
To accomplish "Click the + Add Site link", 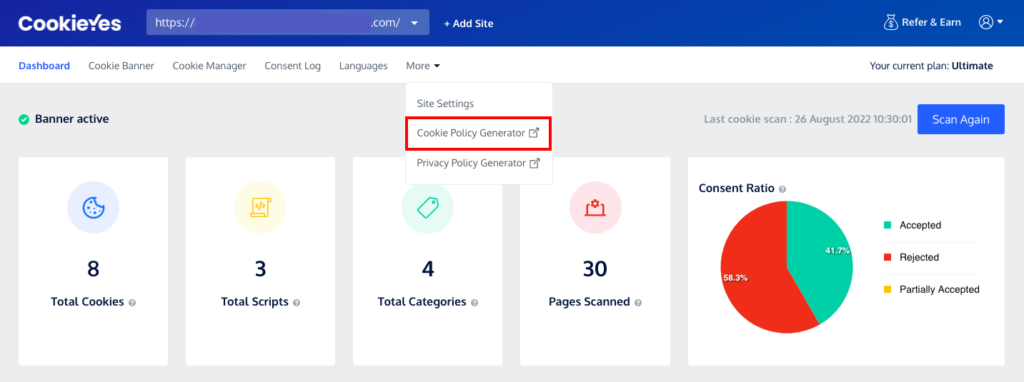I will (x=468, y=24).
